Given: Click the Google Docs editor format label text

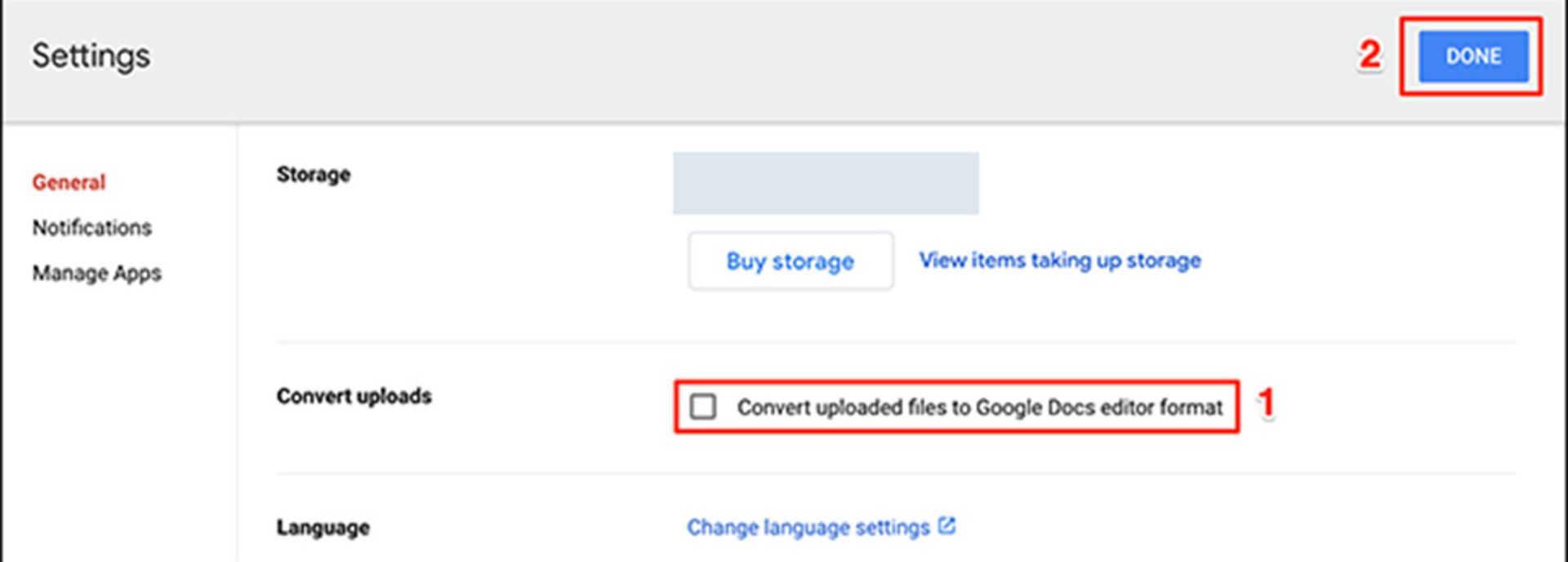Looking at the screenshot, I should point(979,407).
